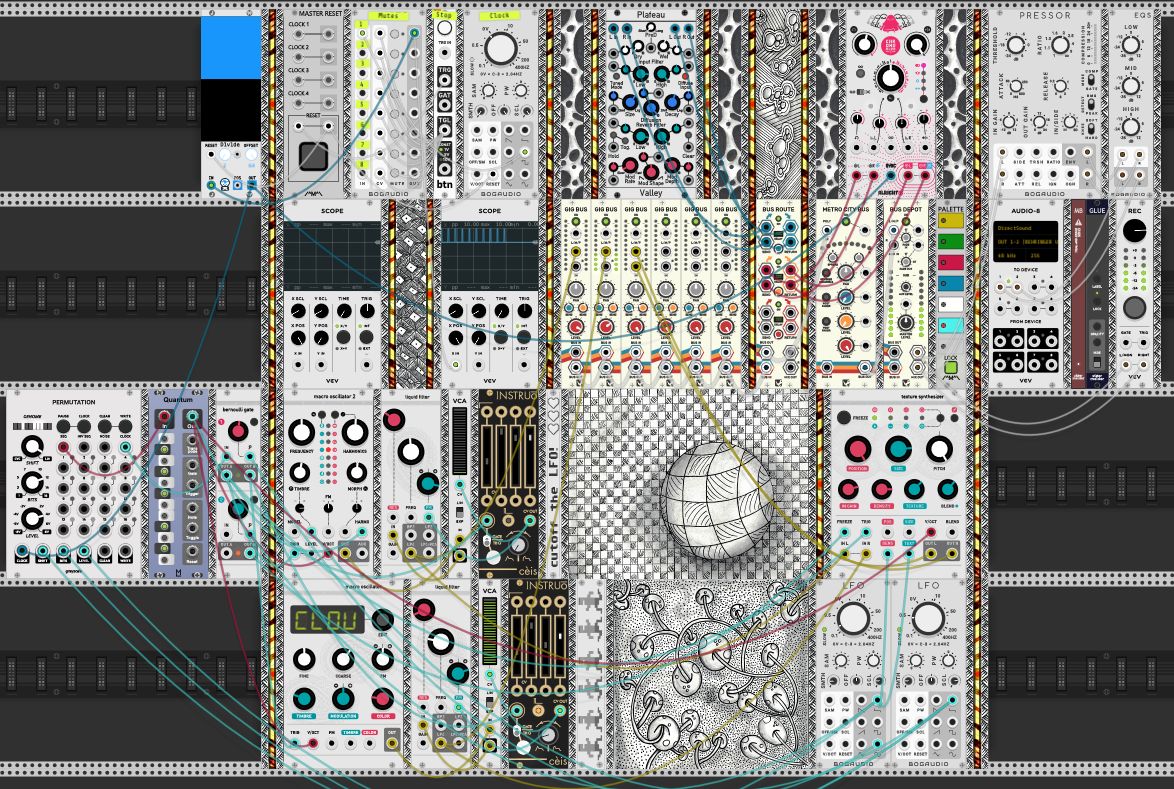Click the HARMONICS knob on macro oscillator 2
Screen dimensions: 1174x789
click(355, 432)
